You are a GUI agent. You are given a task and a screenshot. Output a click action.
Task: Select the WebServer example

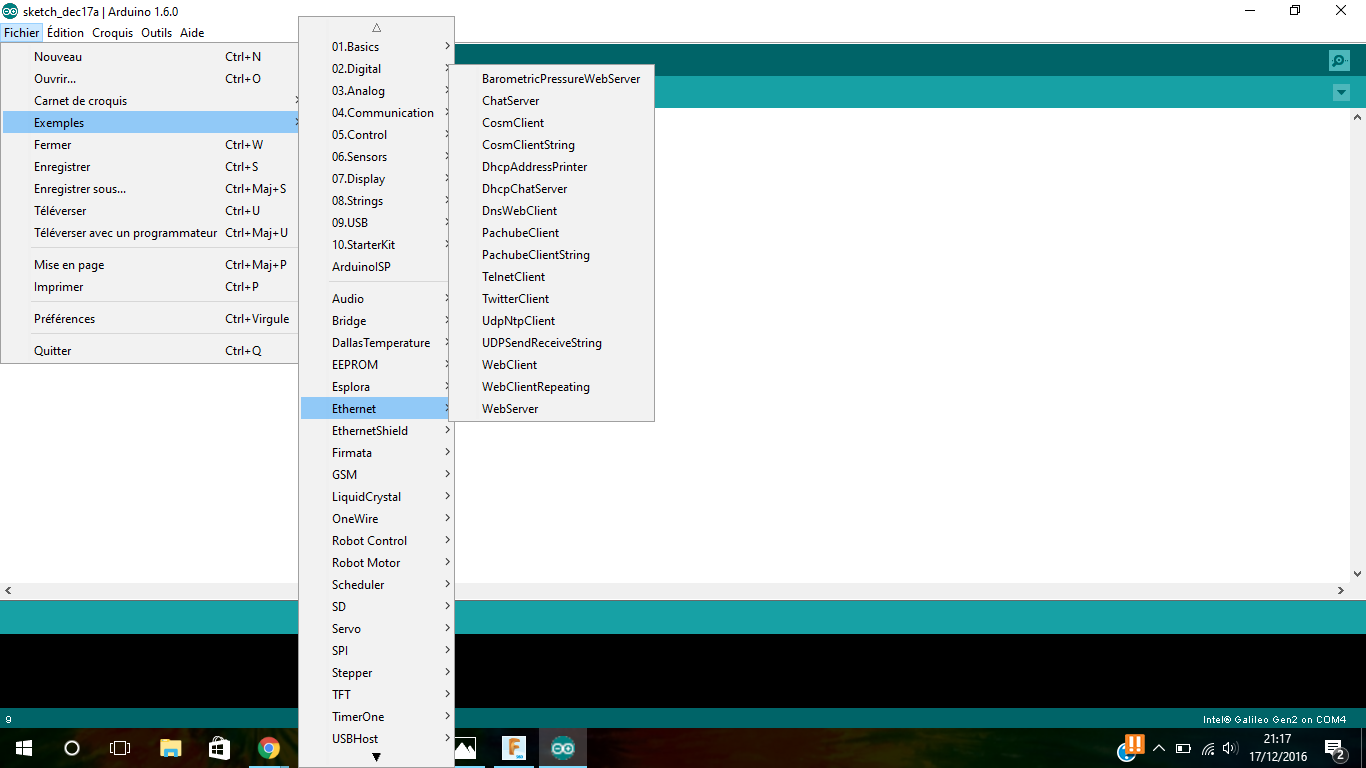tap(510, 409)
